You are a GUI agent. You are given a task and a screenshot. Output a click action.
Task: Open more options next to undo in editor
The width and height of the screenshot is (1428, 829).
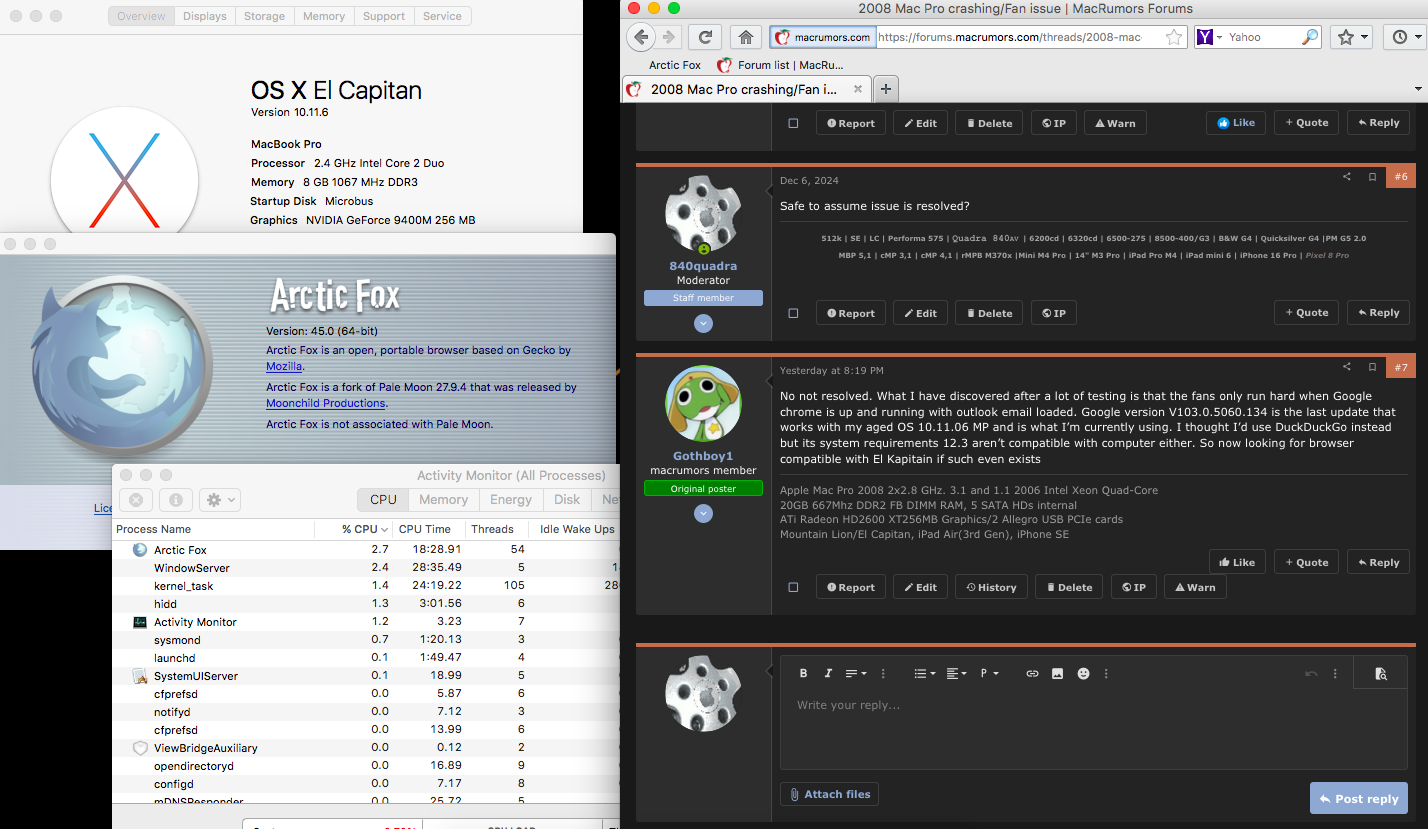coord(1335,674)
